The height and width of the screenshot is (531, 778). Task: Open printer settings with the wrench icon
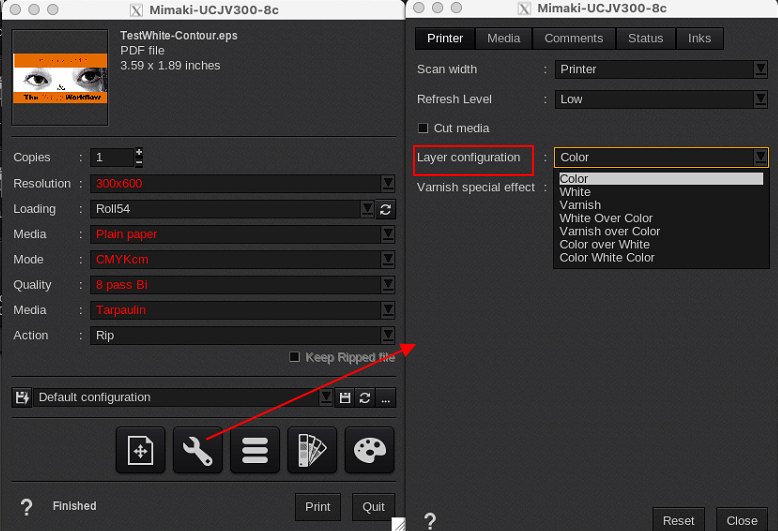[197, 450]
